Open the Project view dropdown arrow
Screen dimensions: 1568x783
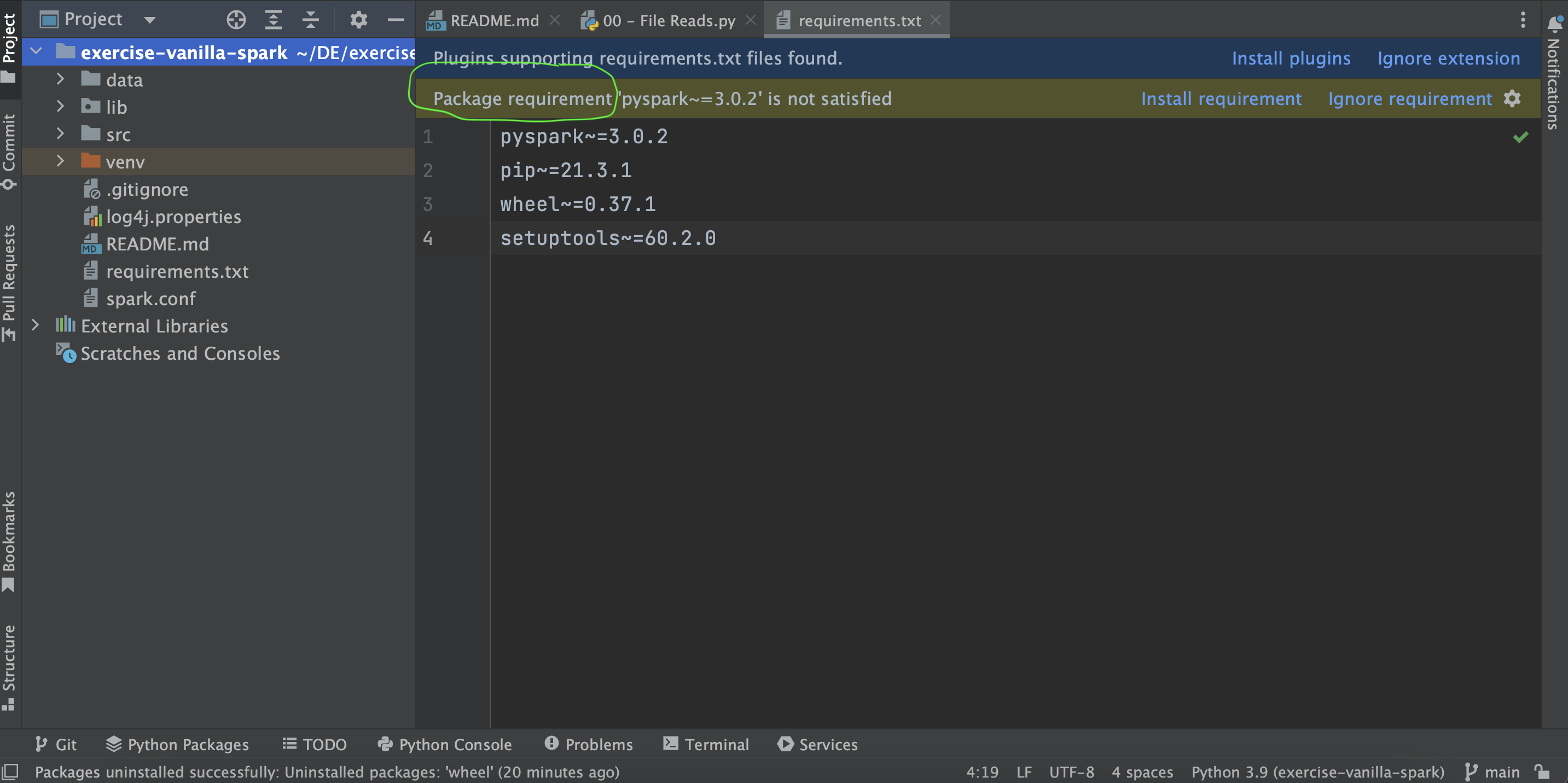pyautogui.click(x=150, y=20)
